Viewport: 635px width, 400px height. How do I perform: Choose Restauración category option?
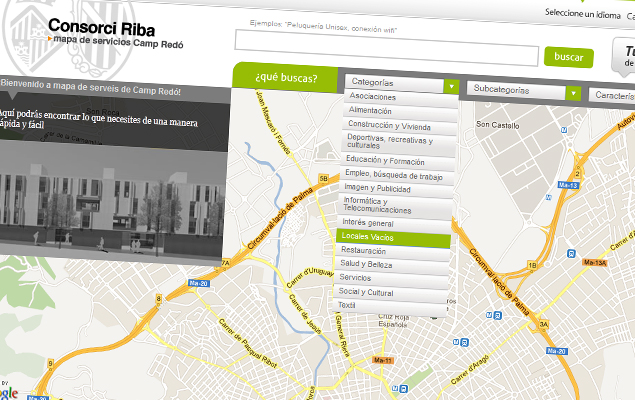392,251
